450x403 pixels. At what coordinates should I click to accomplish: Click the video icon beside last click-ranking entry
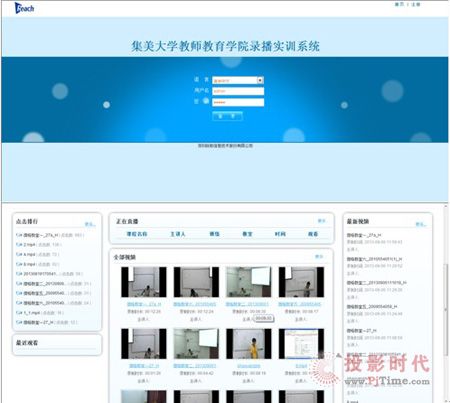point(19,322)
